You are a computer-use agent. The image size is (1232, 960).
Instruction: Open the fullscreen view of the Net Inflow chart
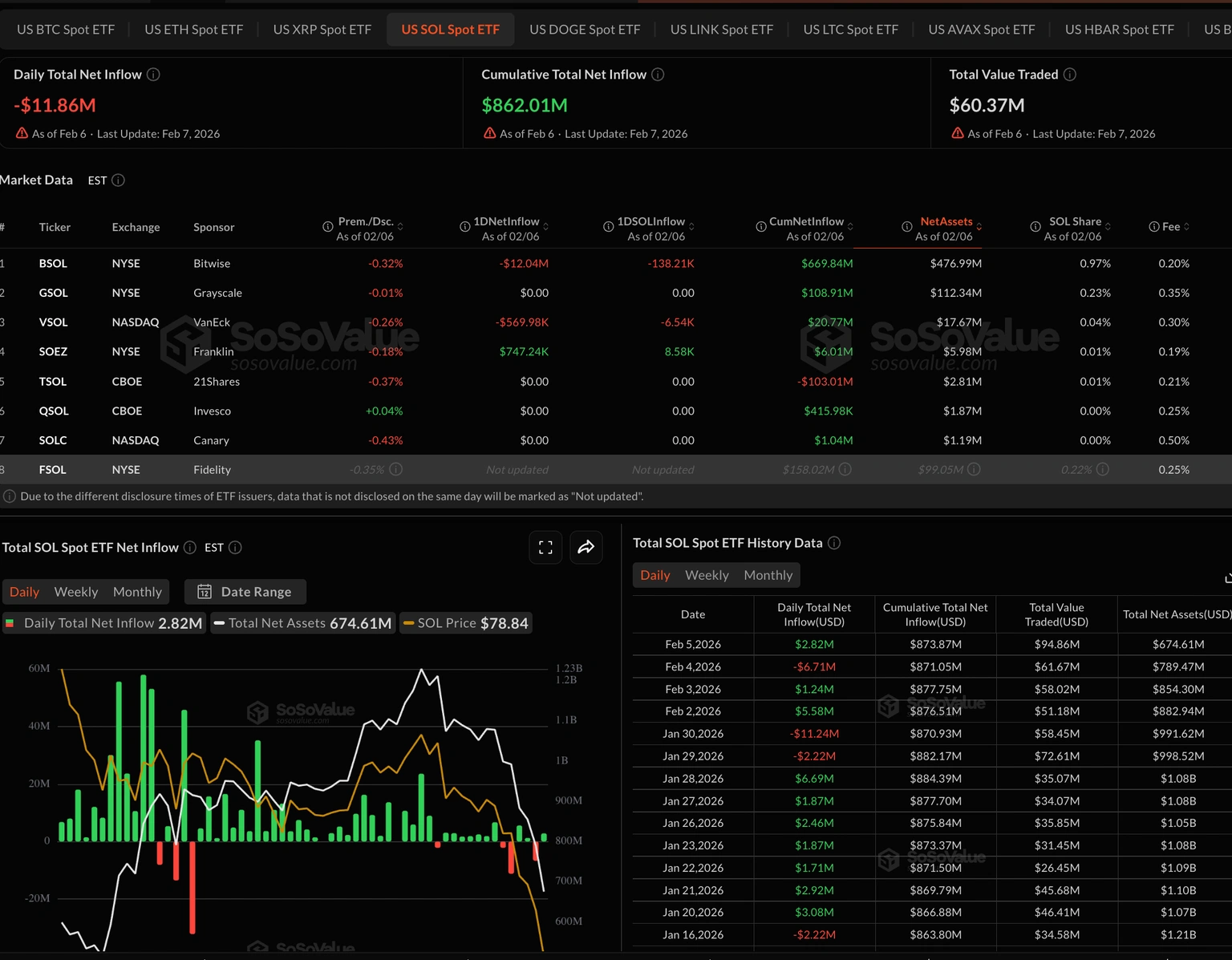click(x=545, y=547)
